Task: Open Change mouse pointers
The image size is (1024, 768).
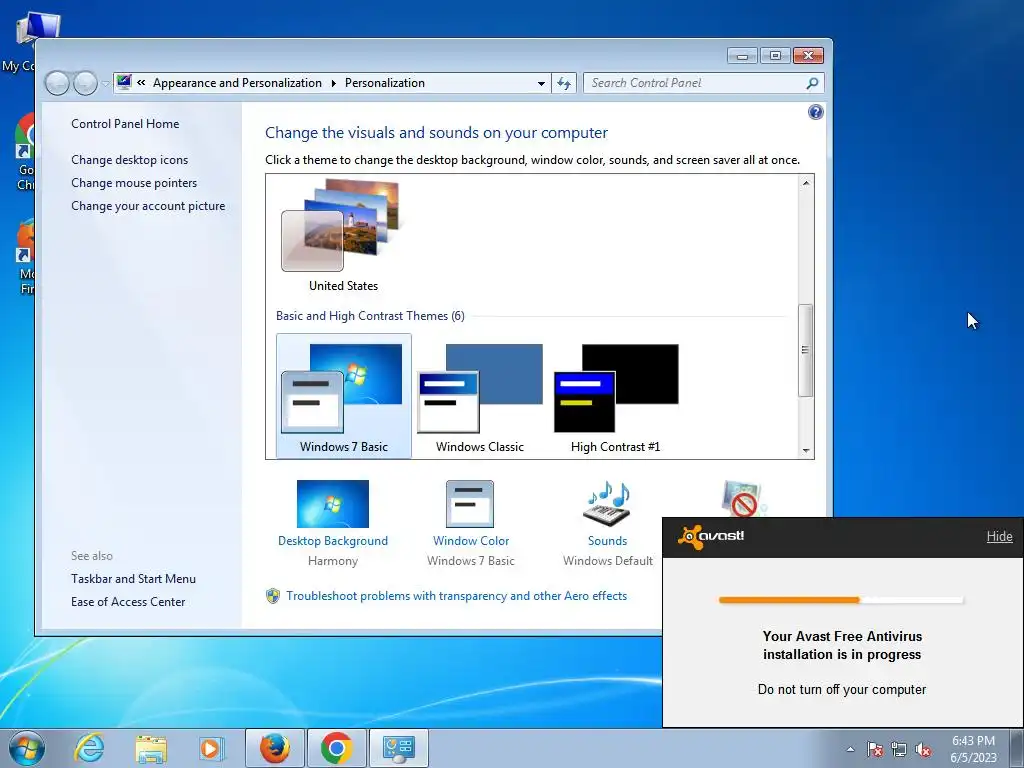Action: pos(134,183)
